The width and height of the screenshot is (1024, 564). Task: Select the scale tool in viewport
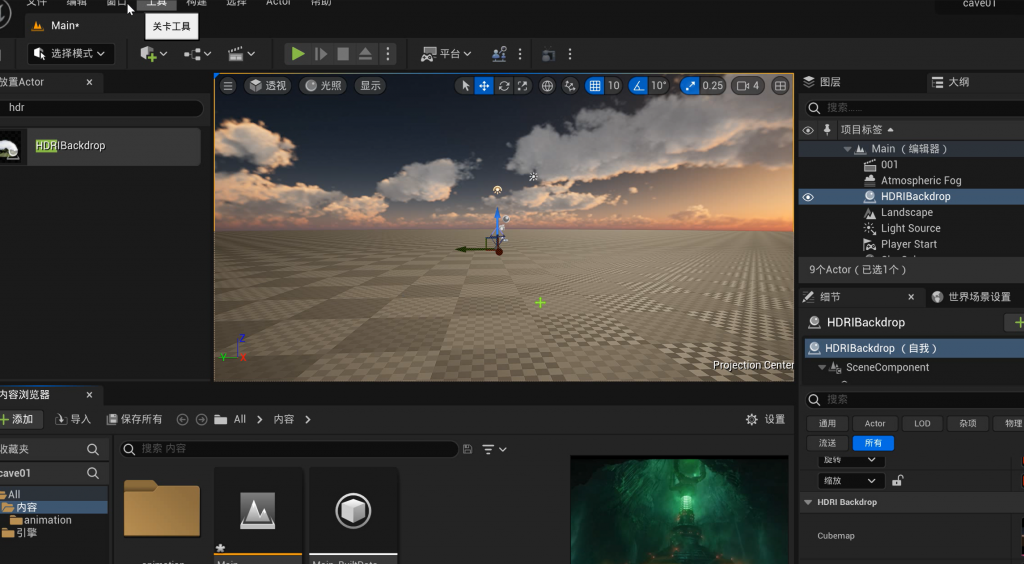click(x=522, y=86)
